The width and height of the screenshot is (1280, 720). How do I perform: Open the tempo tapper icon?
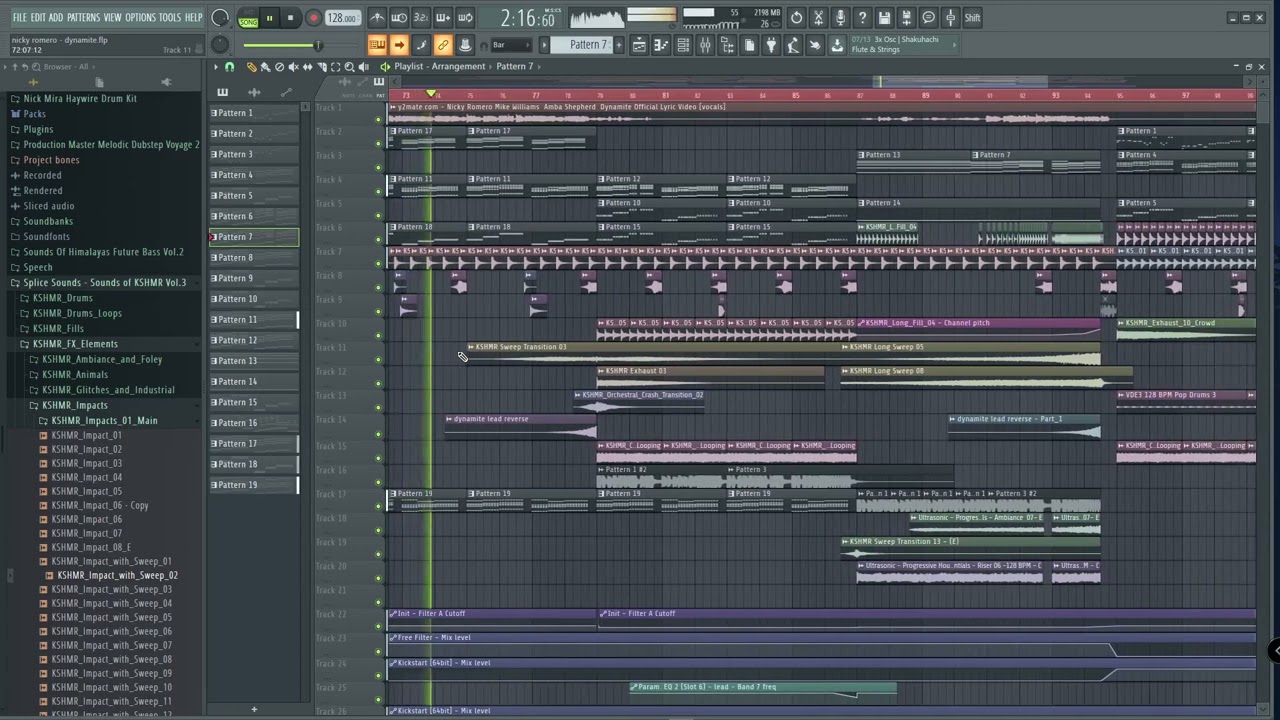coord(793,45)
